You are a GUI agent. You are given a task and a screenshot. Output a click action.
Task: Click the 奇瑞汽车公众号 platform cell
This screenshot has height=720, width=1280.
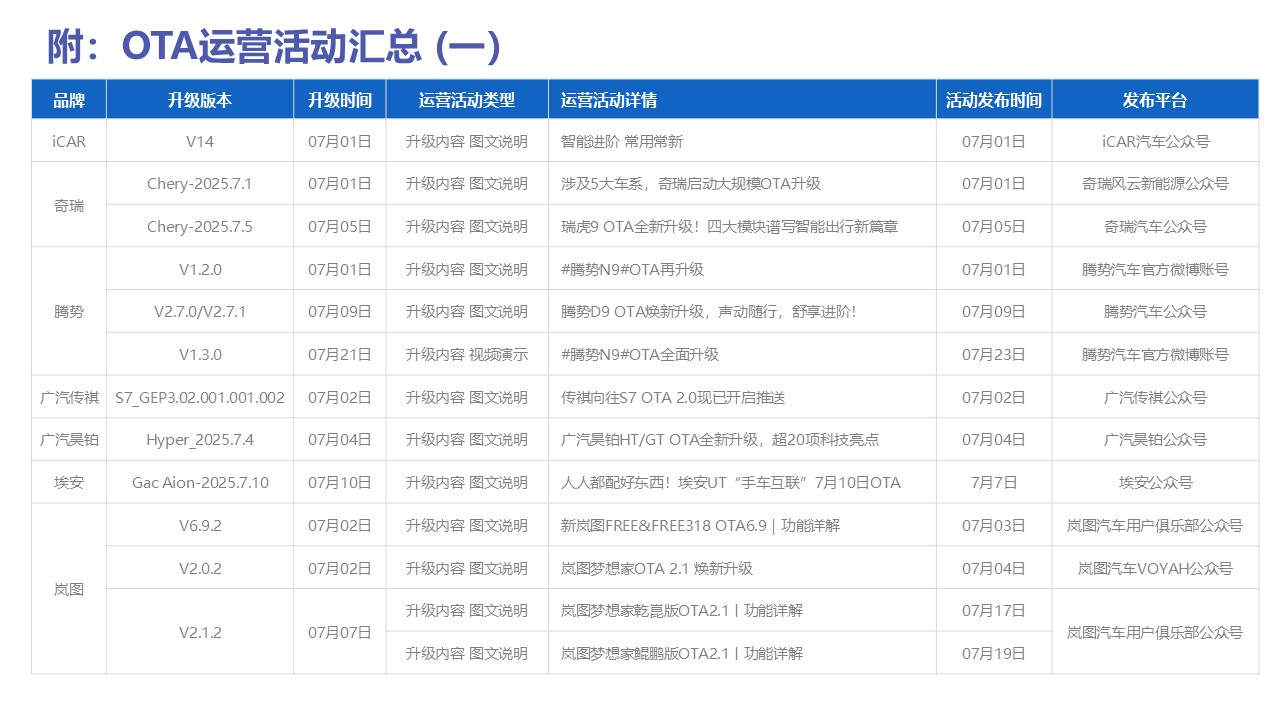click(1155, 226)
